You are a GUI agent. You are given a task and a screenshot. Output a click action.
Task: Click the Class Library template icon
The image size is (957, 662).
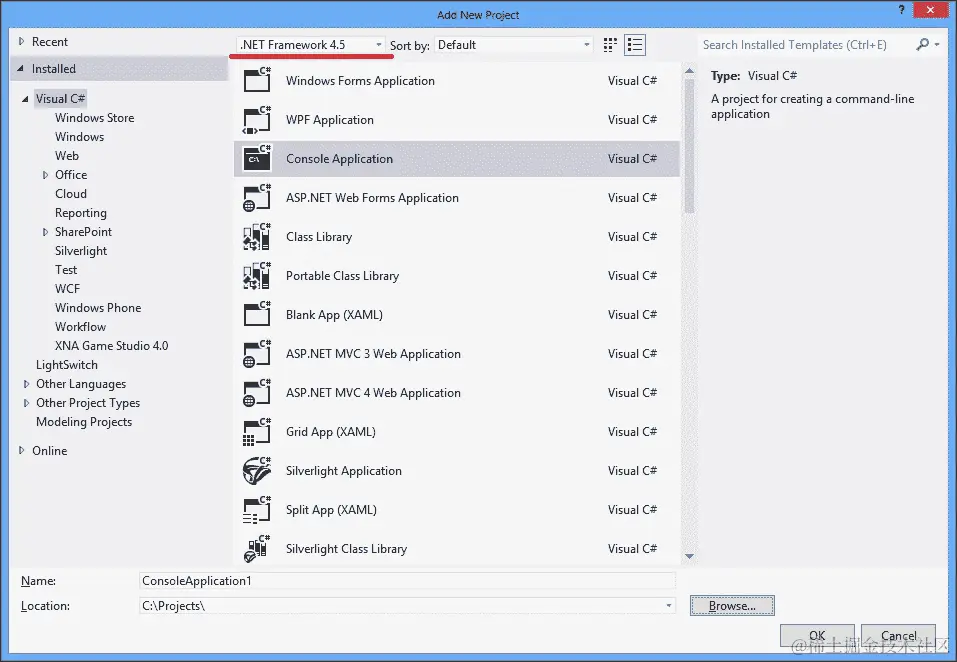[x=257, y=237]
